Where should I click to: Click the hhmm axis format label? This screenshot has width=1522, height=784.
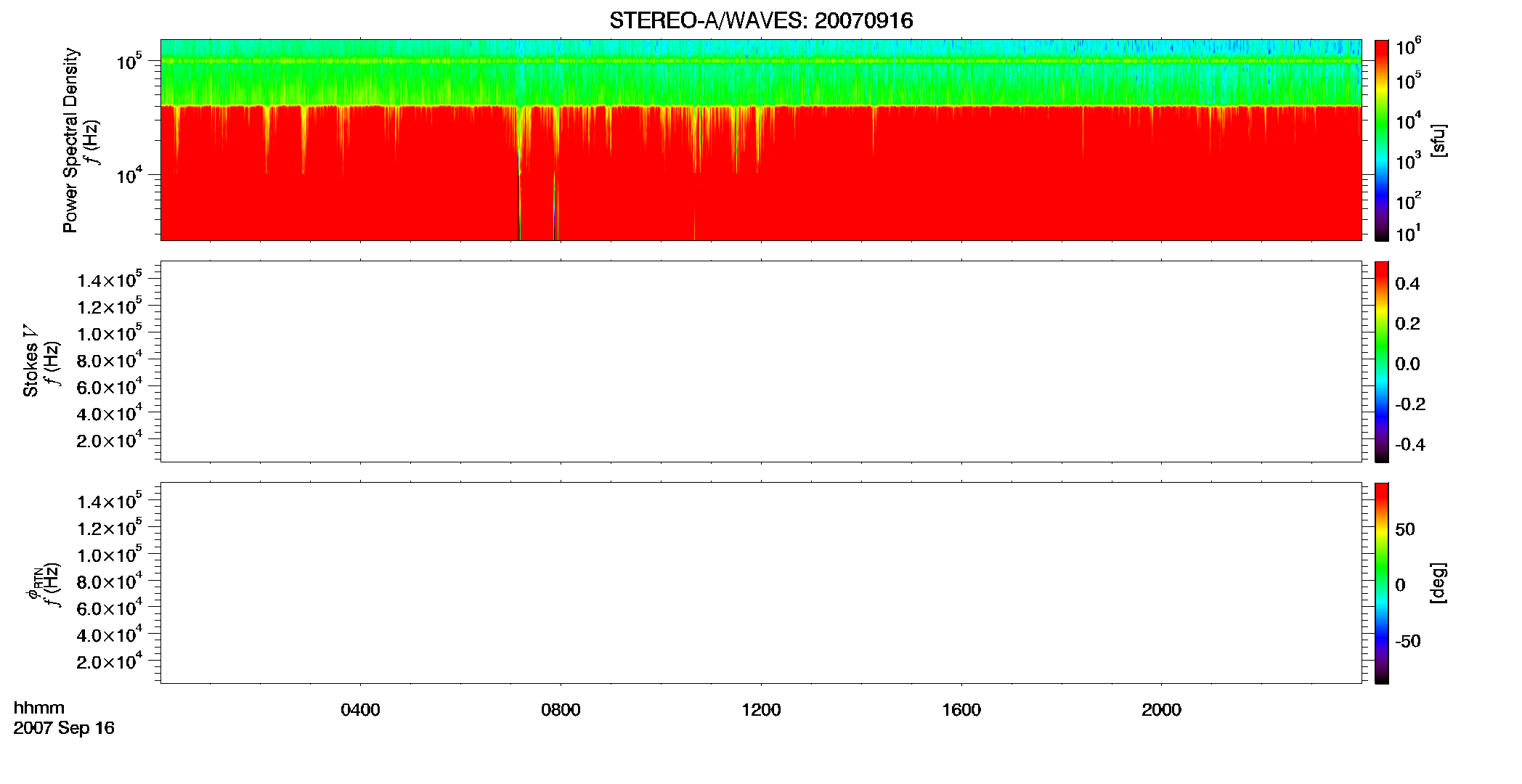click(x=39, y=708)
